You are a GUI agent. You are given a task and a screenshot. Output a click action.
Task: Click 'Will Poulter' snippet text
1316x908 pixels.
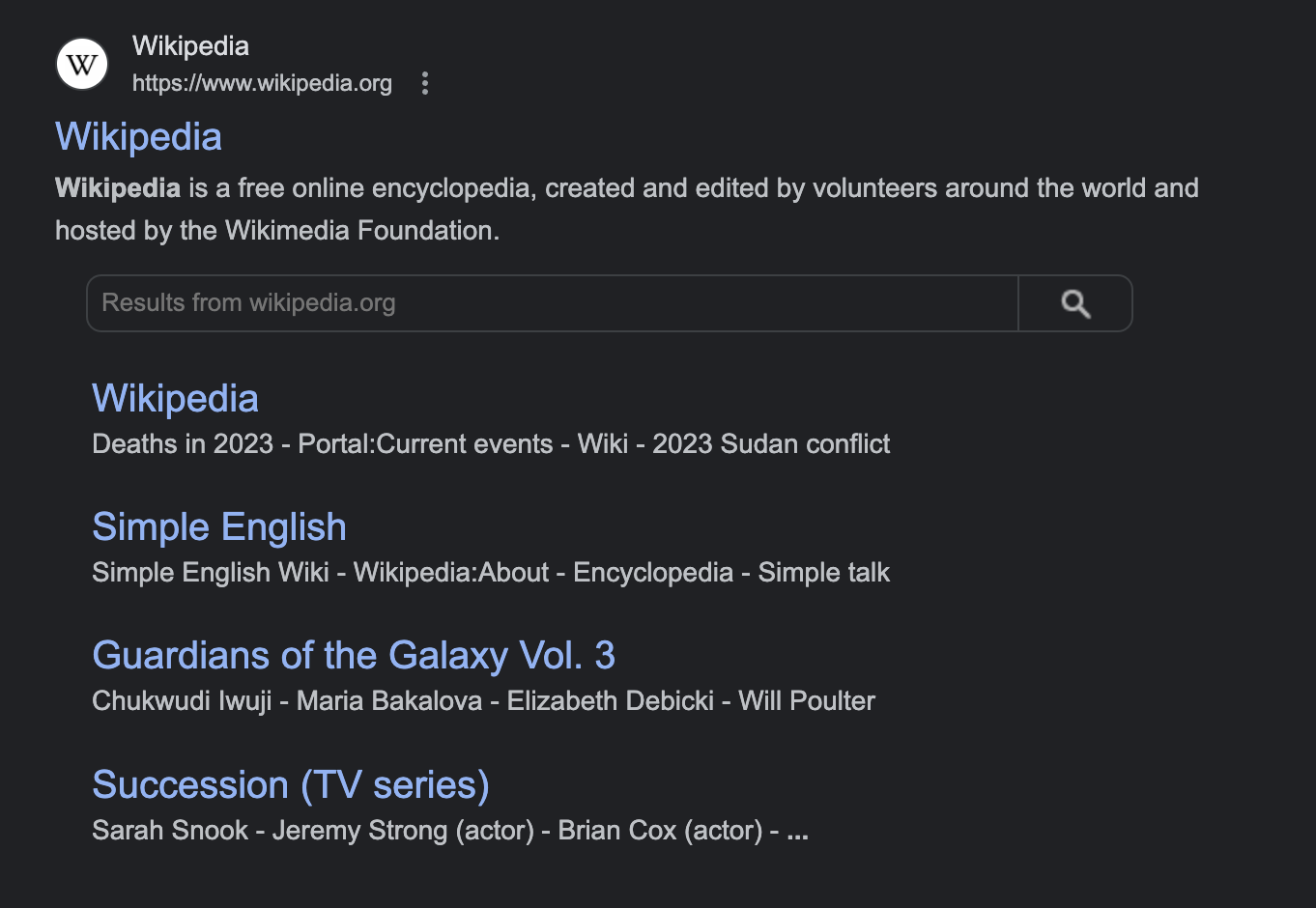(x=807, y=701)
